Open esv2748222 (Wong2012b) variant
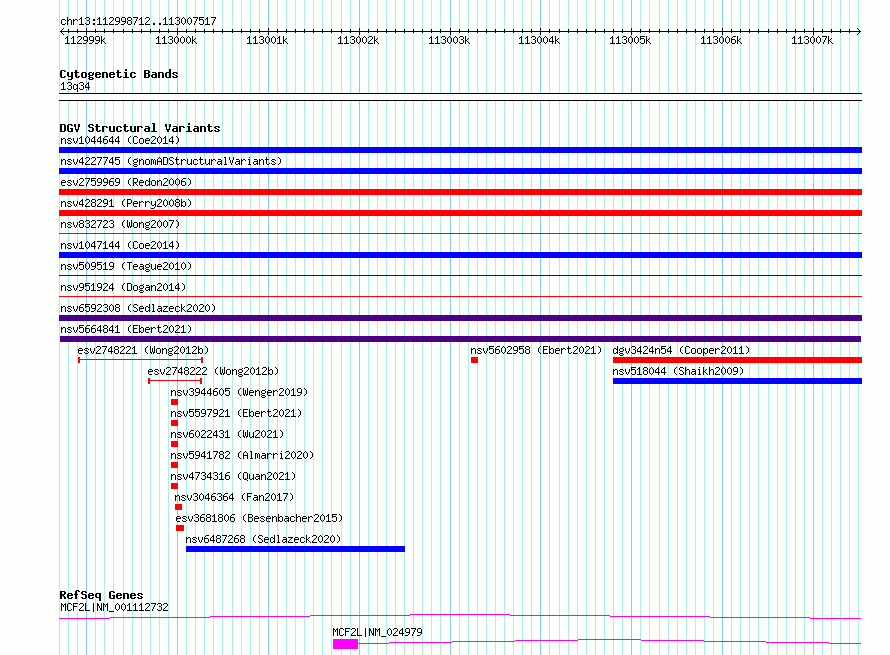 point(213,371)
